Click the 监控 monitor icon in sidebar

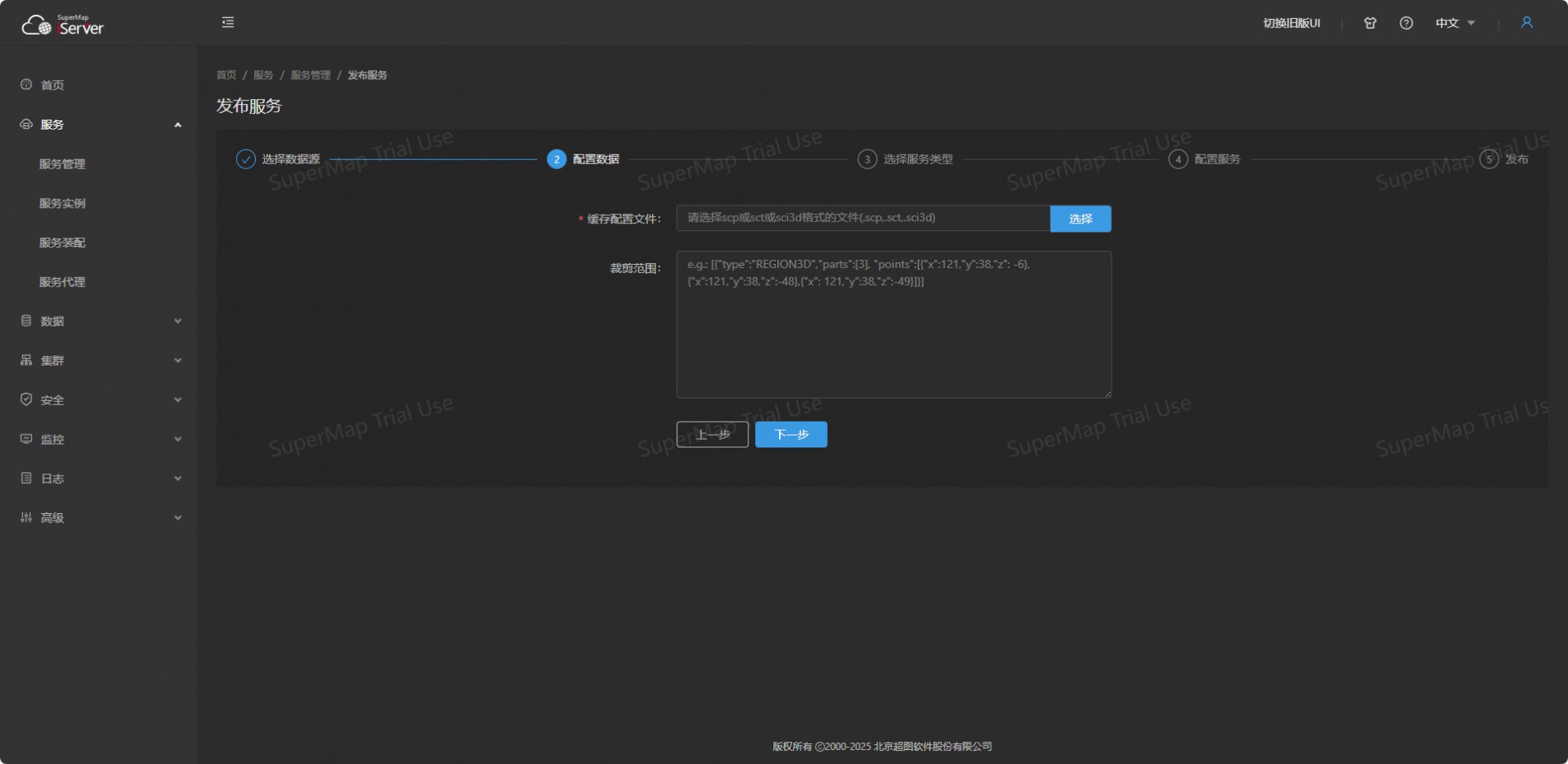[26, 439]
